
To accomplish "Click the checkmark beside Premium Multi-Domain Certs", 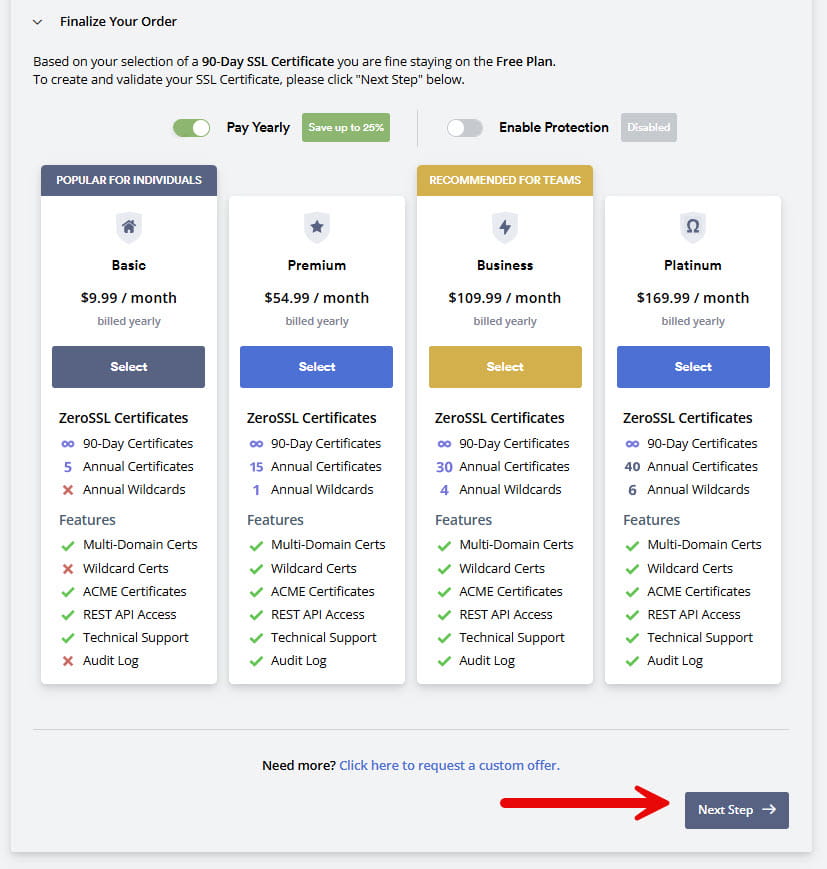I will 256,546.
